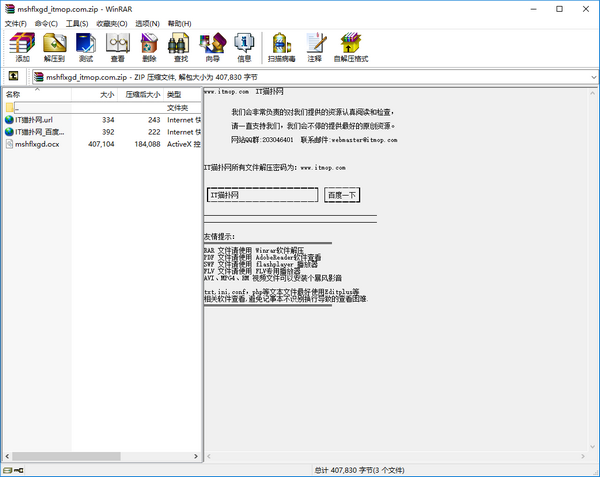The image size is (600, 477).
Task: Click the 184,088 compressed size value
Action: coord(147,144)
